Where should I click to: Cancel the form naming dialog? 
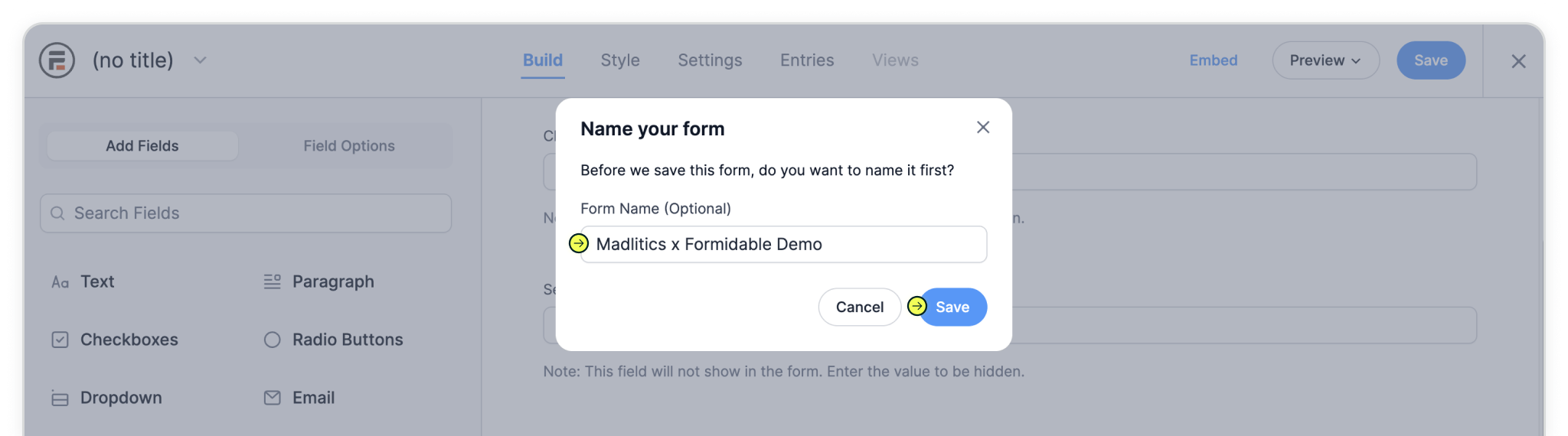point(859,307)
